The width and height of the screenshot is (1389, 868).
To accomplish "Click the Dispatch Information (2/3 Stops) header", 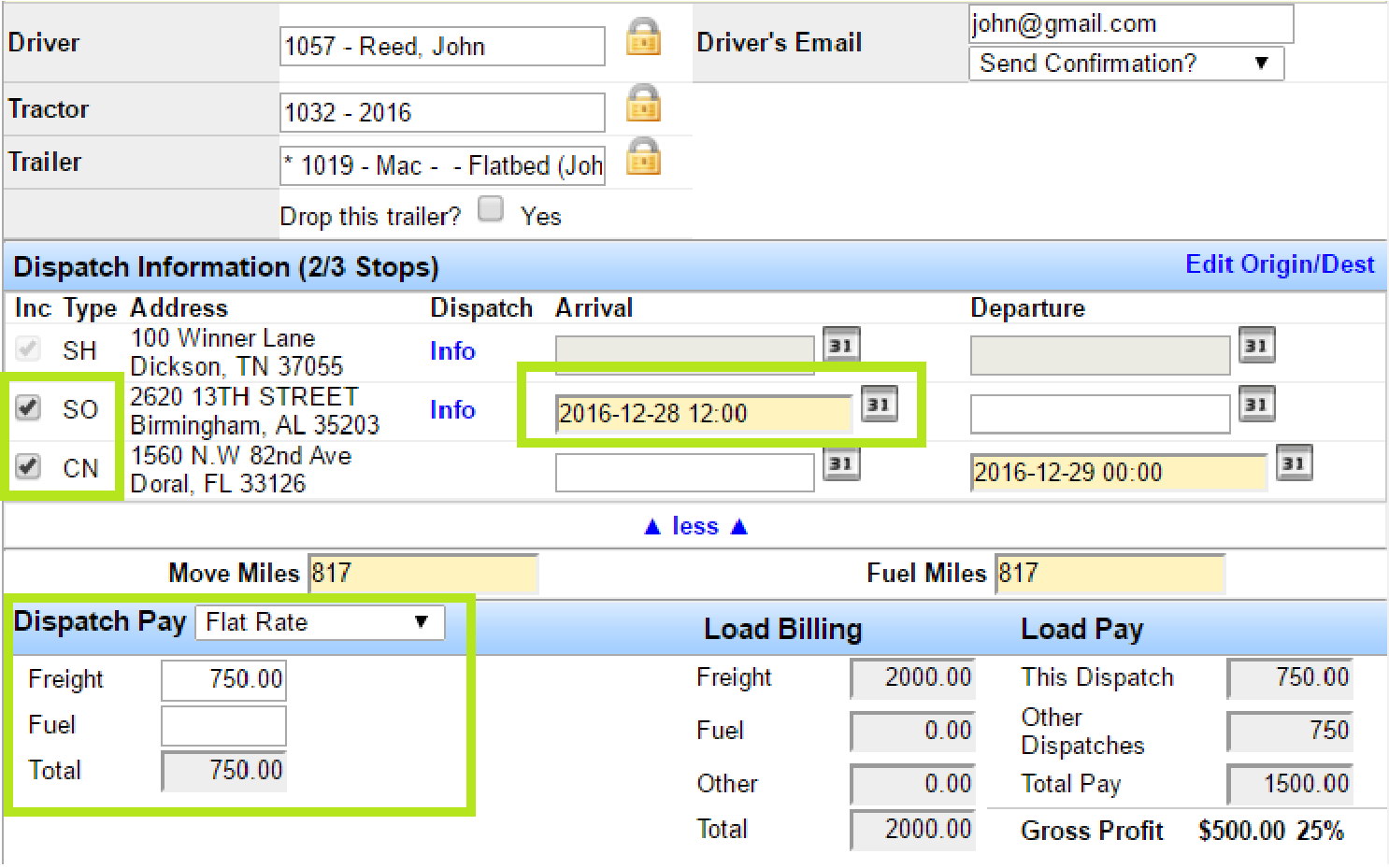I will 226,267.
